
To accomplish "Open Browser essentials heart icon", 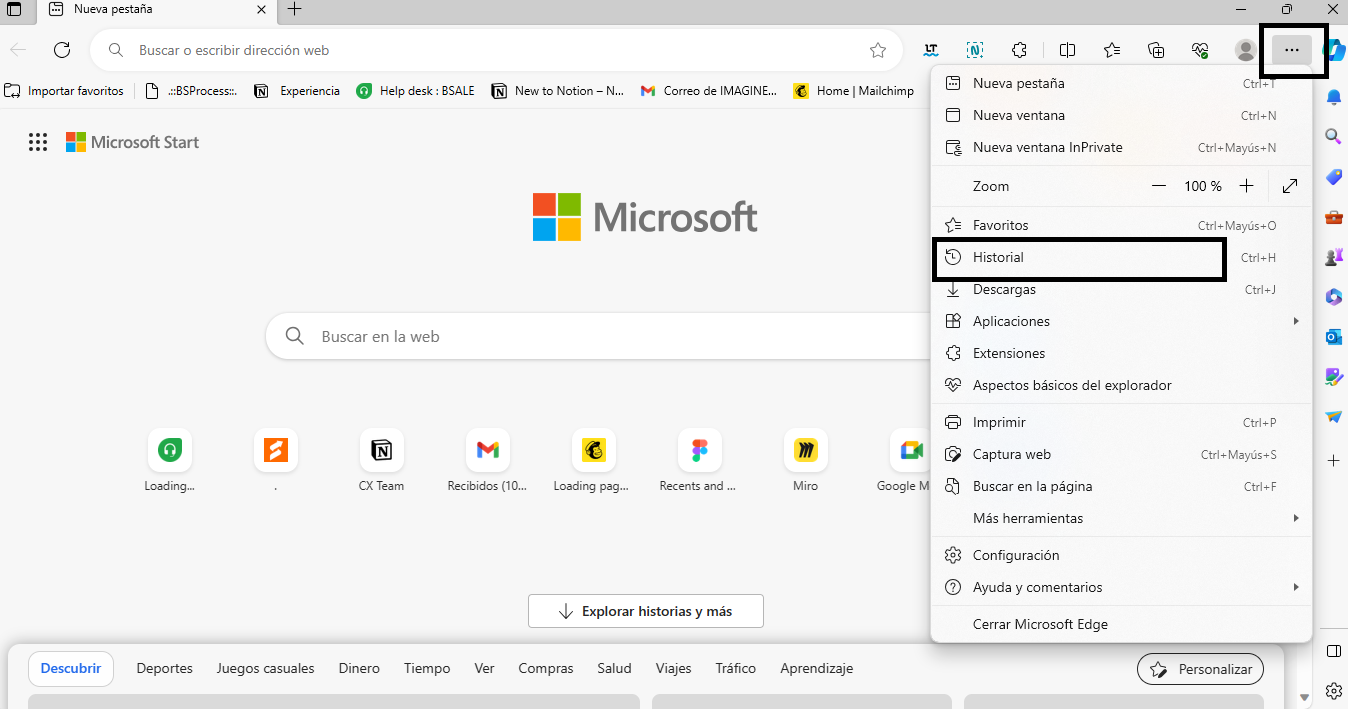I will tap(1200, 50).
